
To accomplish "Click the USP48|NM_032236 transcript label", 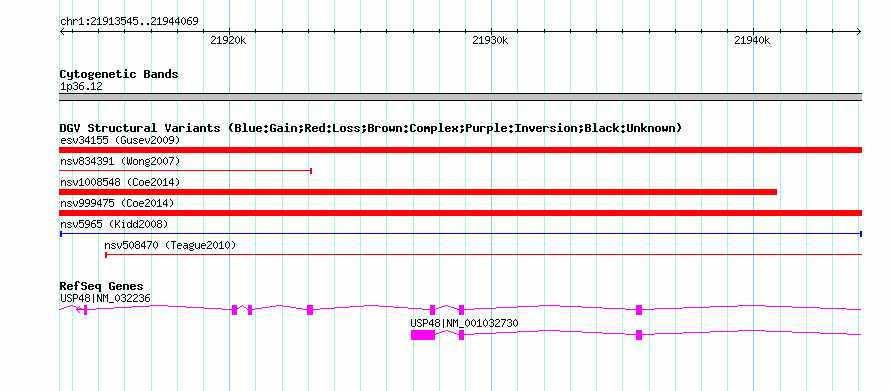I will pyautogui.click(x=106, y=298).
